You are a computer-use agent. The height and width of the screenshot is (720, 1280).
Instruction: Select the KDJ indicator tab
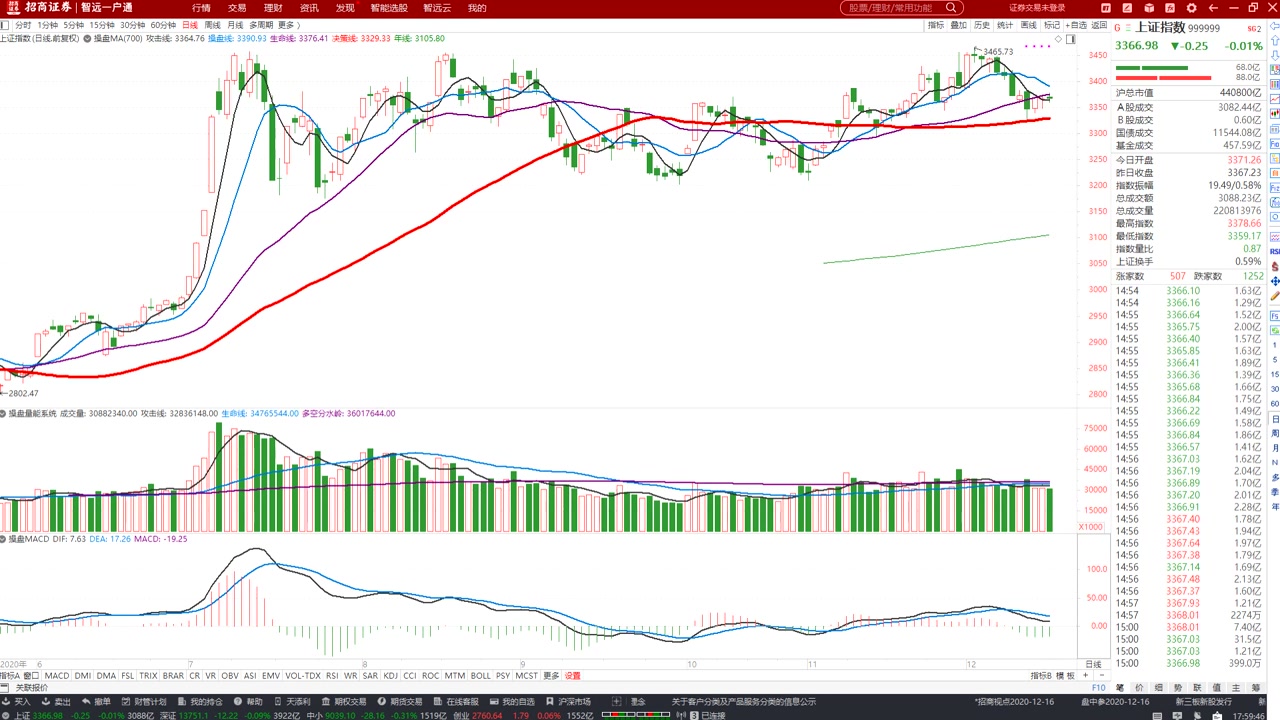pyautogui.click(x=390, y=676)
